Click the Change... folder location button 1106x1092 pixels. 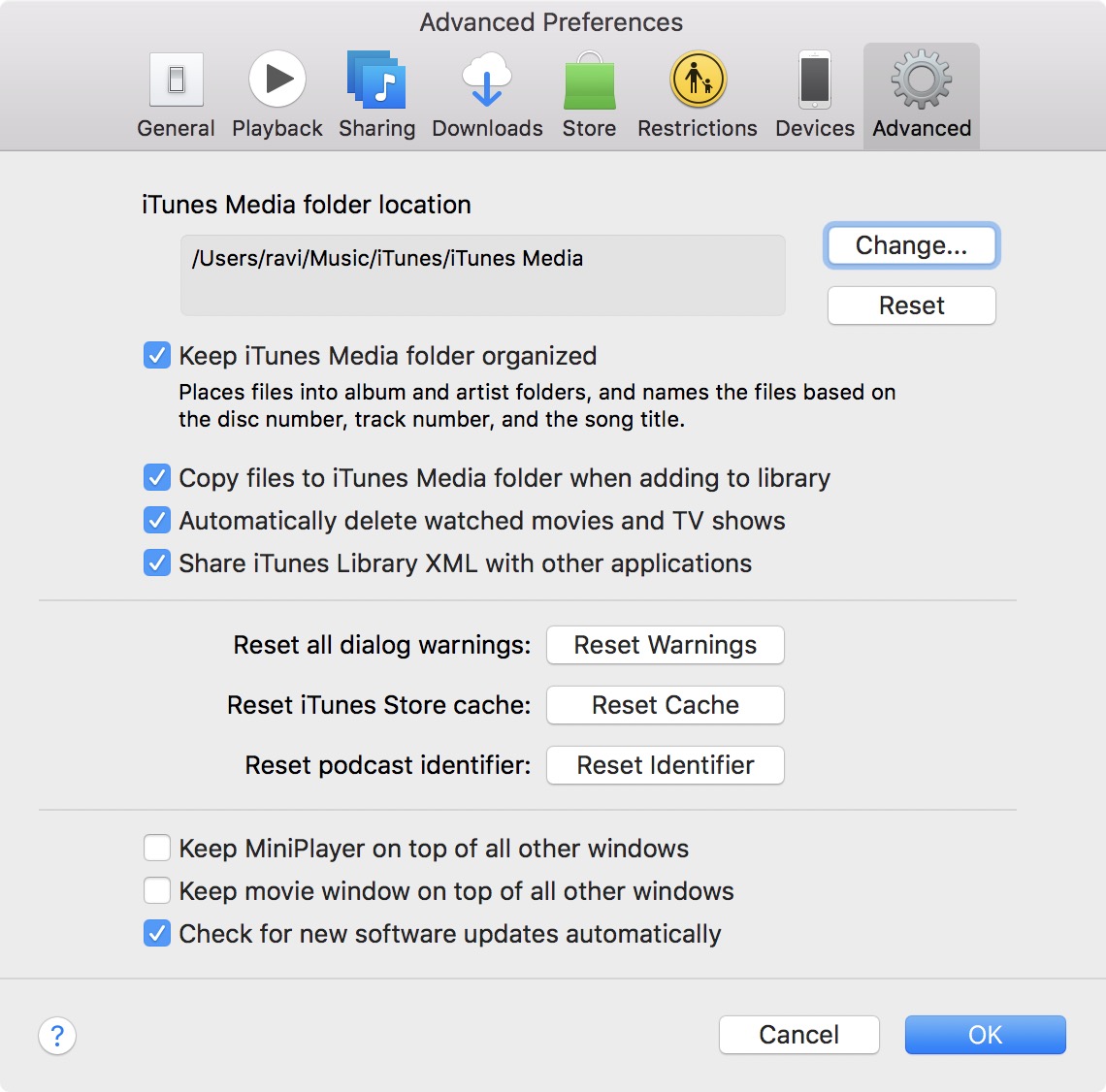coord(911,245)
